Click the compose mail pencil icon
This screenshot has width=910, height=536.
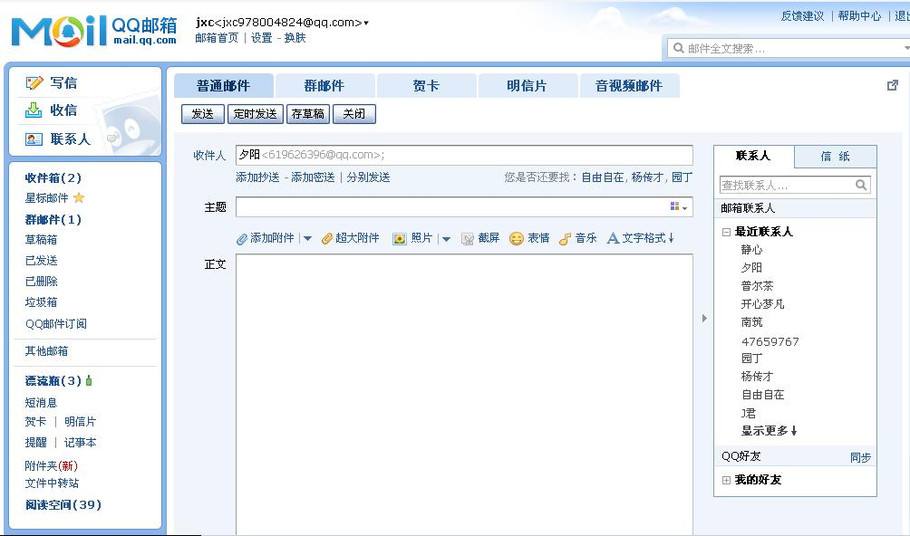(x=34, y=83)
